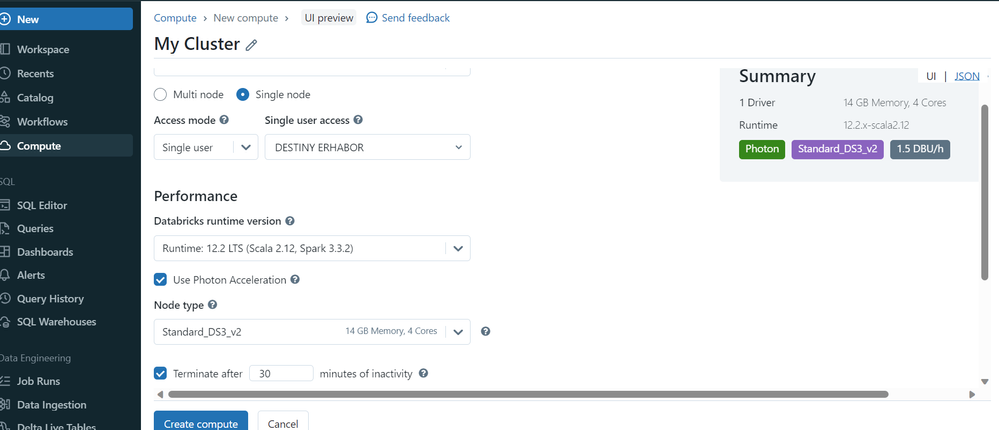
Task: Click the Alerts bell icon
Action: click(4, 275)
